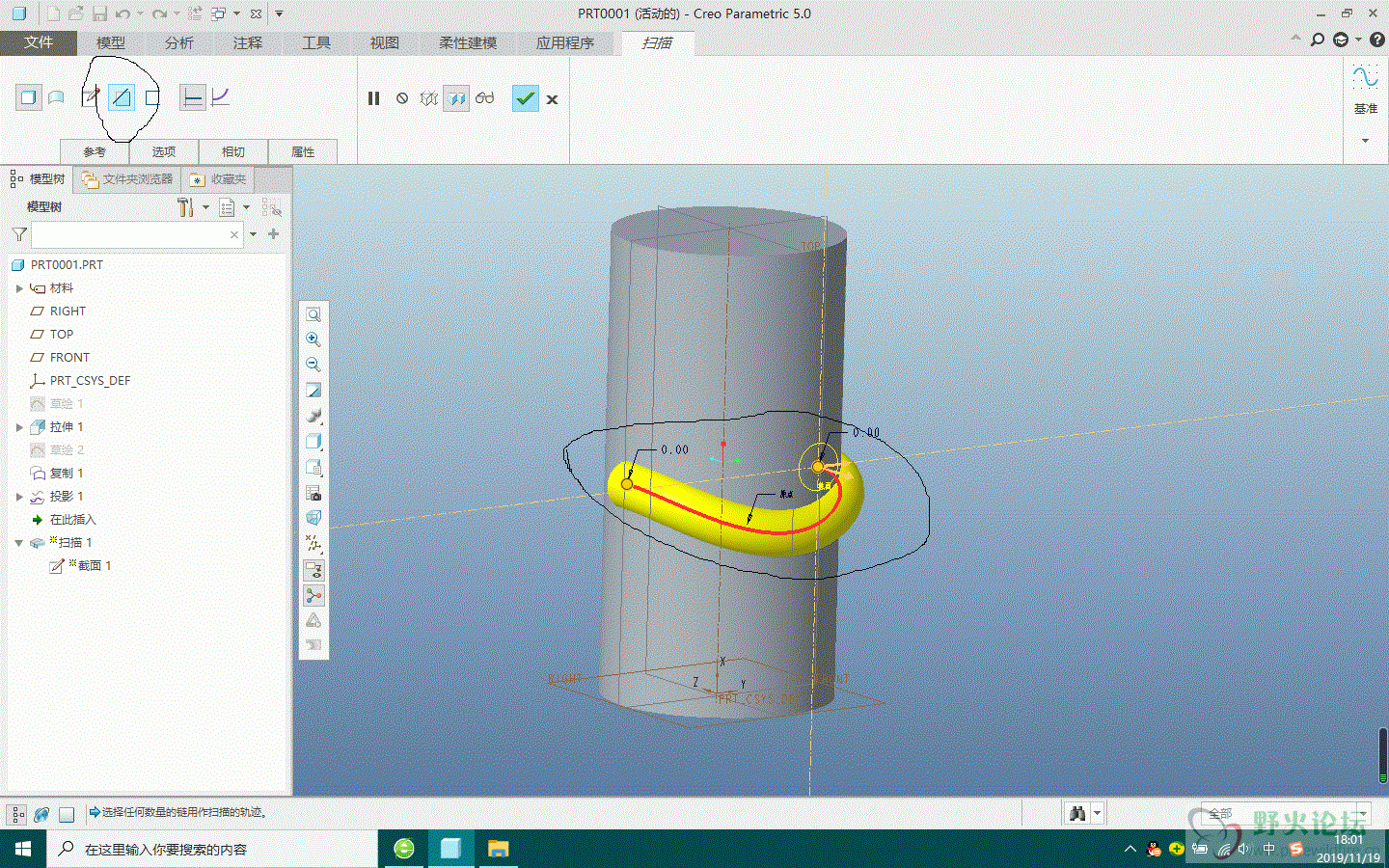Select the solid sweep option icon

(29, 97)
